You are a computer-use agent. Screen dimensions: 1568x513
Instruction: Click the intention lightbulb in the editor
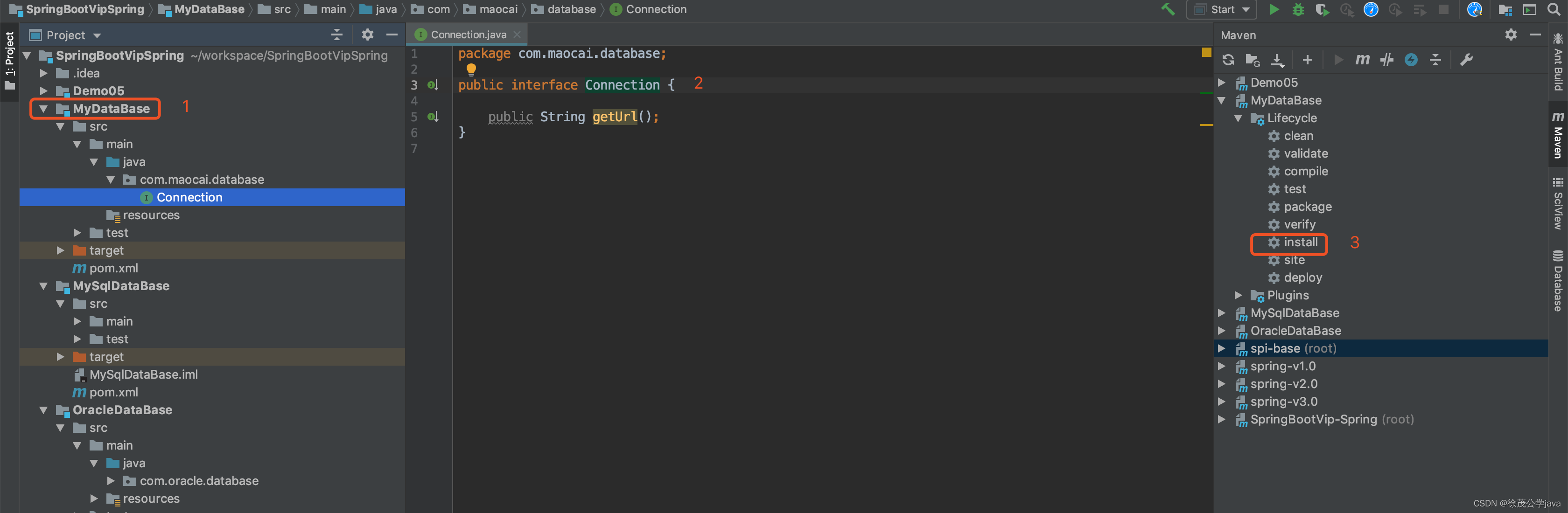pyautogui.click(x=470, y=69)
